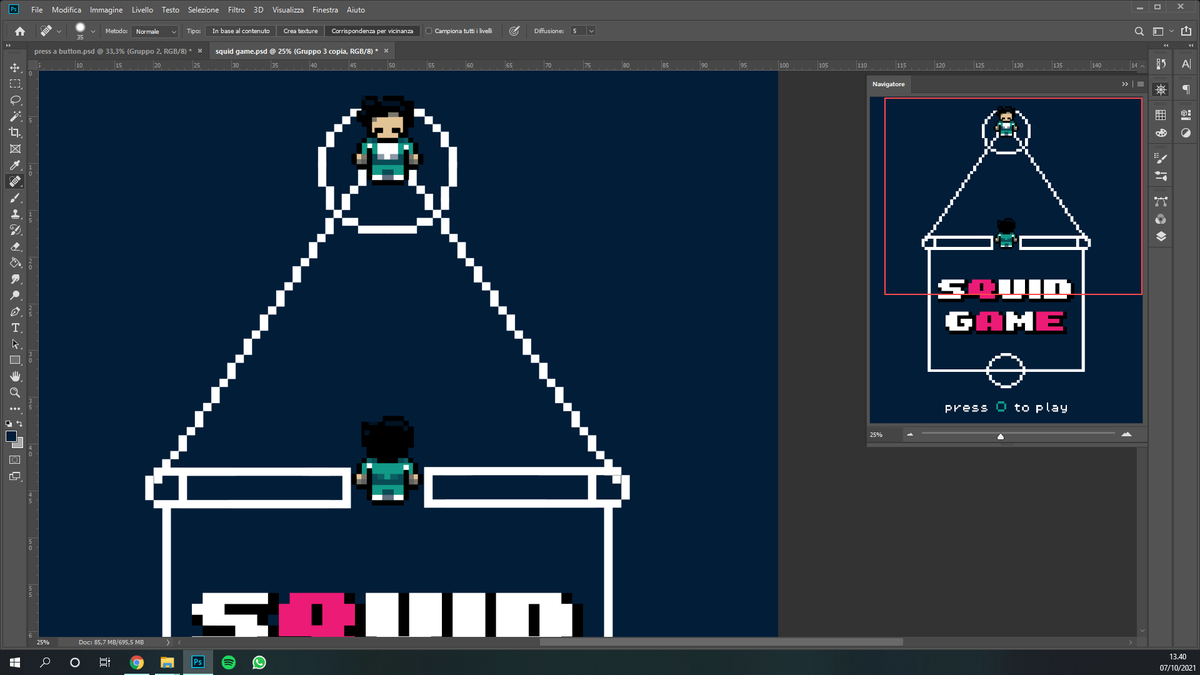
Task: Switch to press a button.psd tab
Action: [113, 50]
